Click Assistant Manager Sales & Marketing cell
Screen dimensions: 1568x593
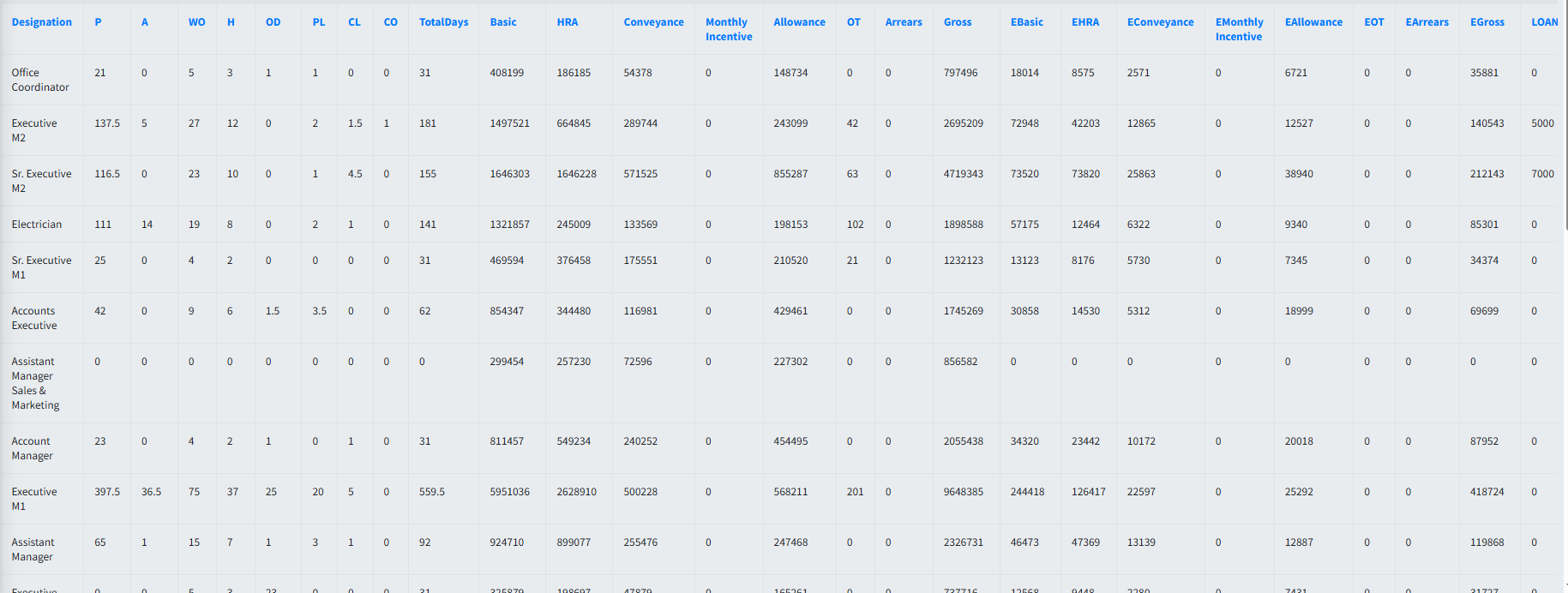pyautogui.click(x=35, y=383)
